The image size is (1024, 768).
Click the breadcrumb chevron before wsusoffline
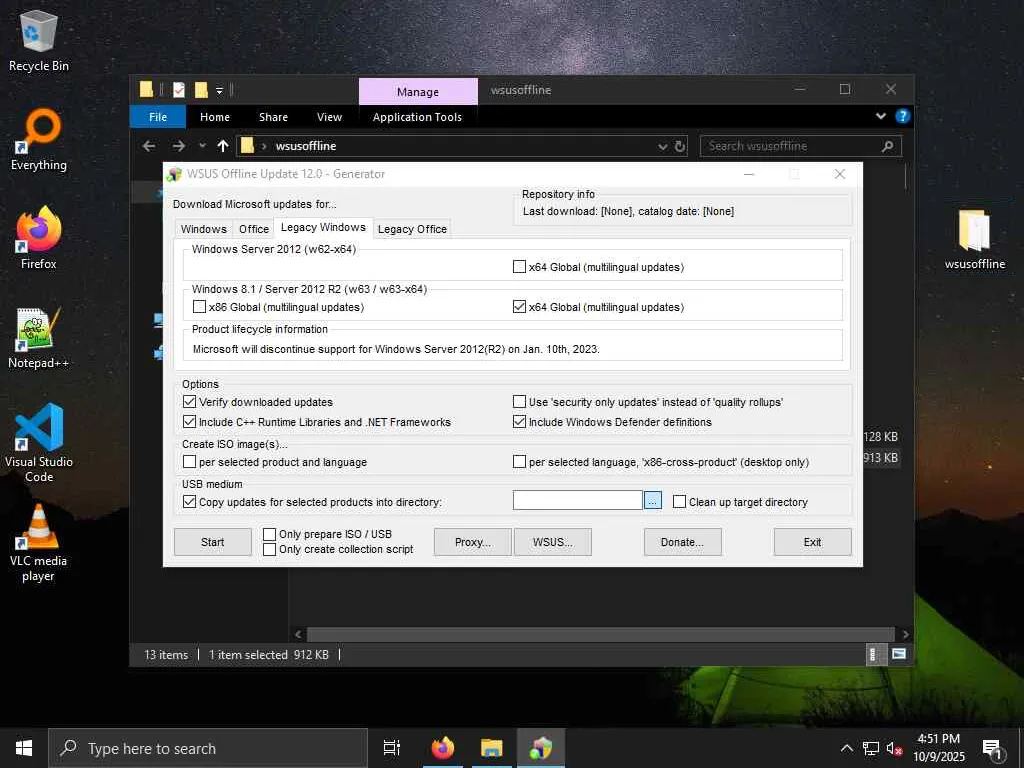pyautogui.click(x=264, y=146)
